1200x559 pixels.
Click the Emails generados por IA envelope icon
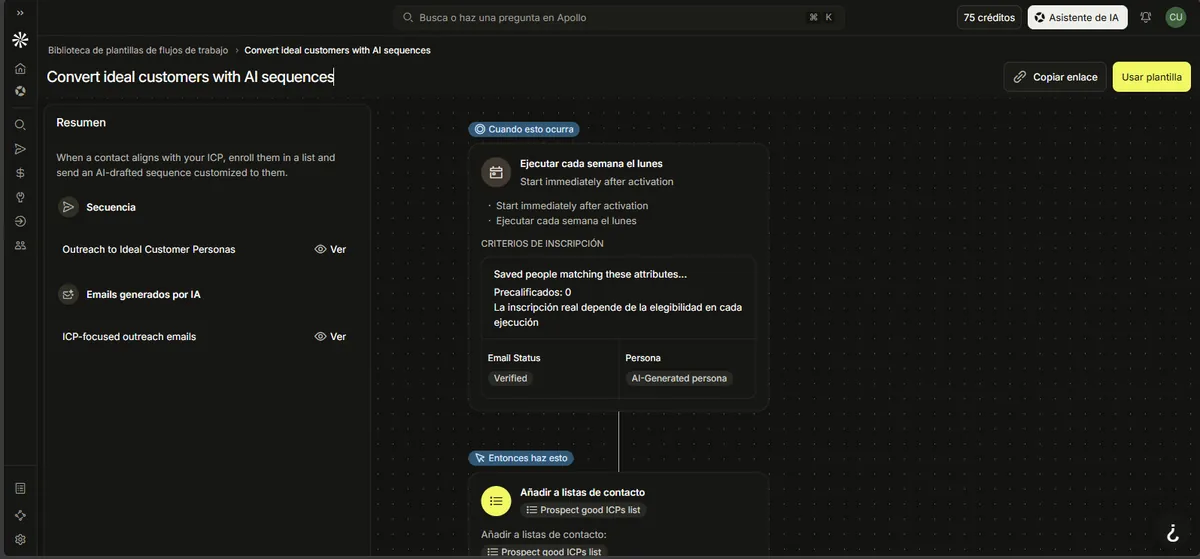[x=68, y=295]
